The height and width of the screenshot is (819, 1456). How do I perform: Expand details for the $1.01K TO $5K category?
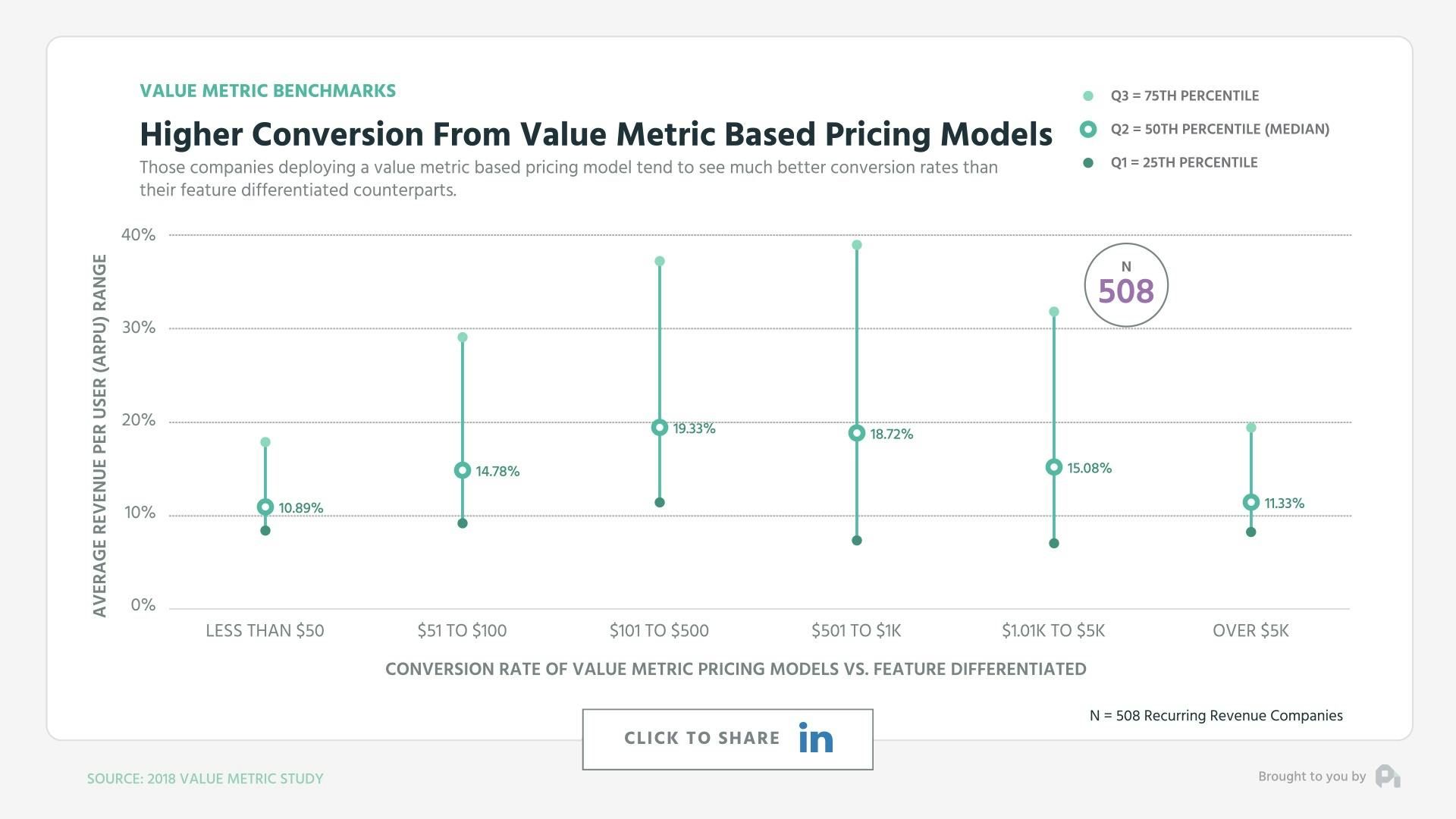pyautogui.click(x=1053, y=630)
